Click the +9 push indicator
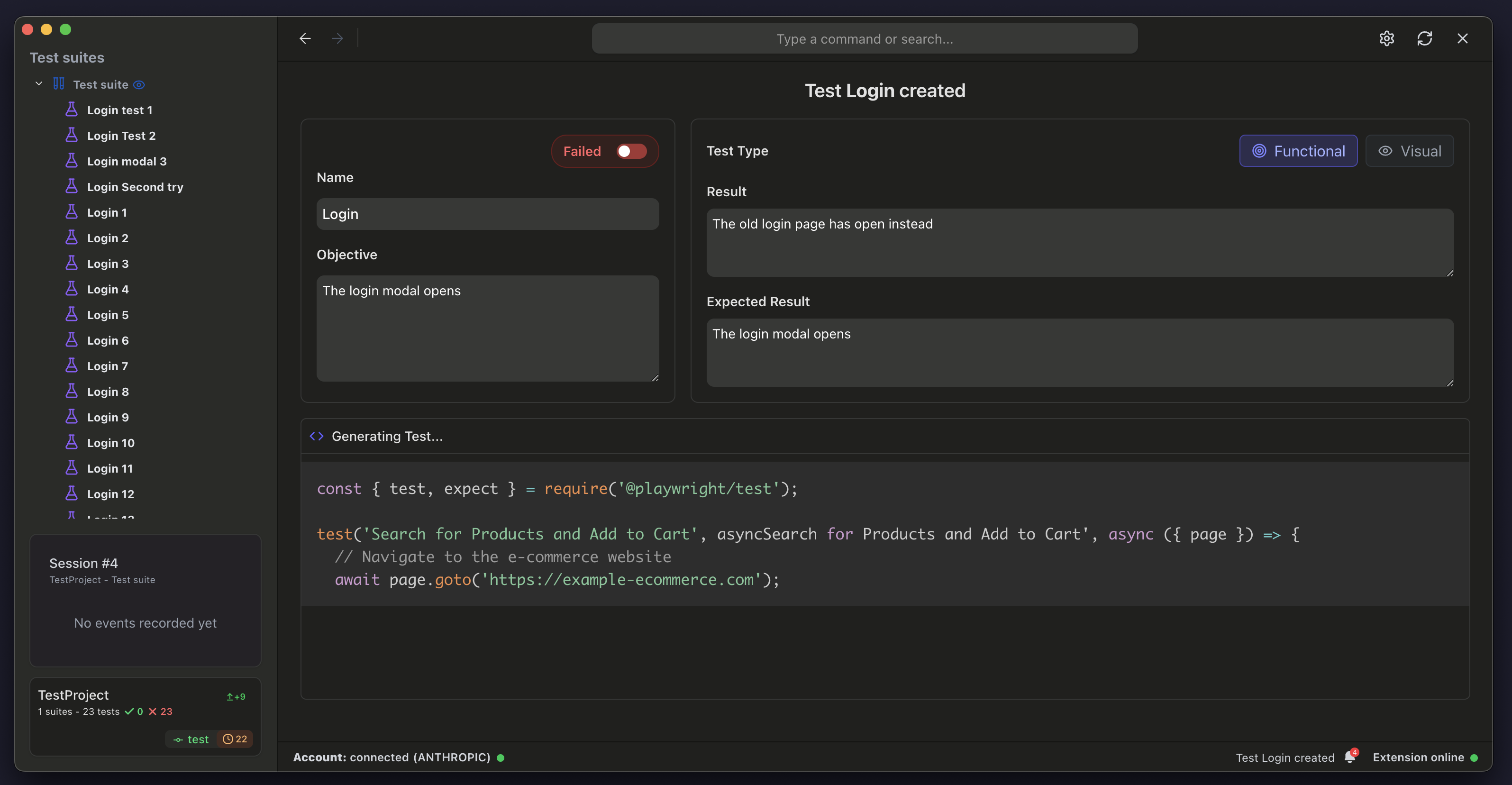 tap(236, 696)
